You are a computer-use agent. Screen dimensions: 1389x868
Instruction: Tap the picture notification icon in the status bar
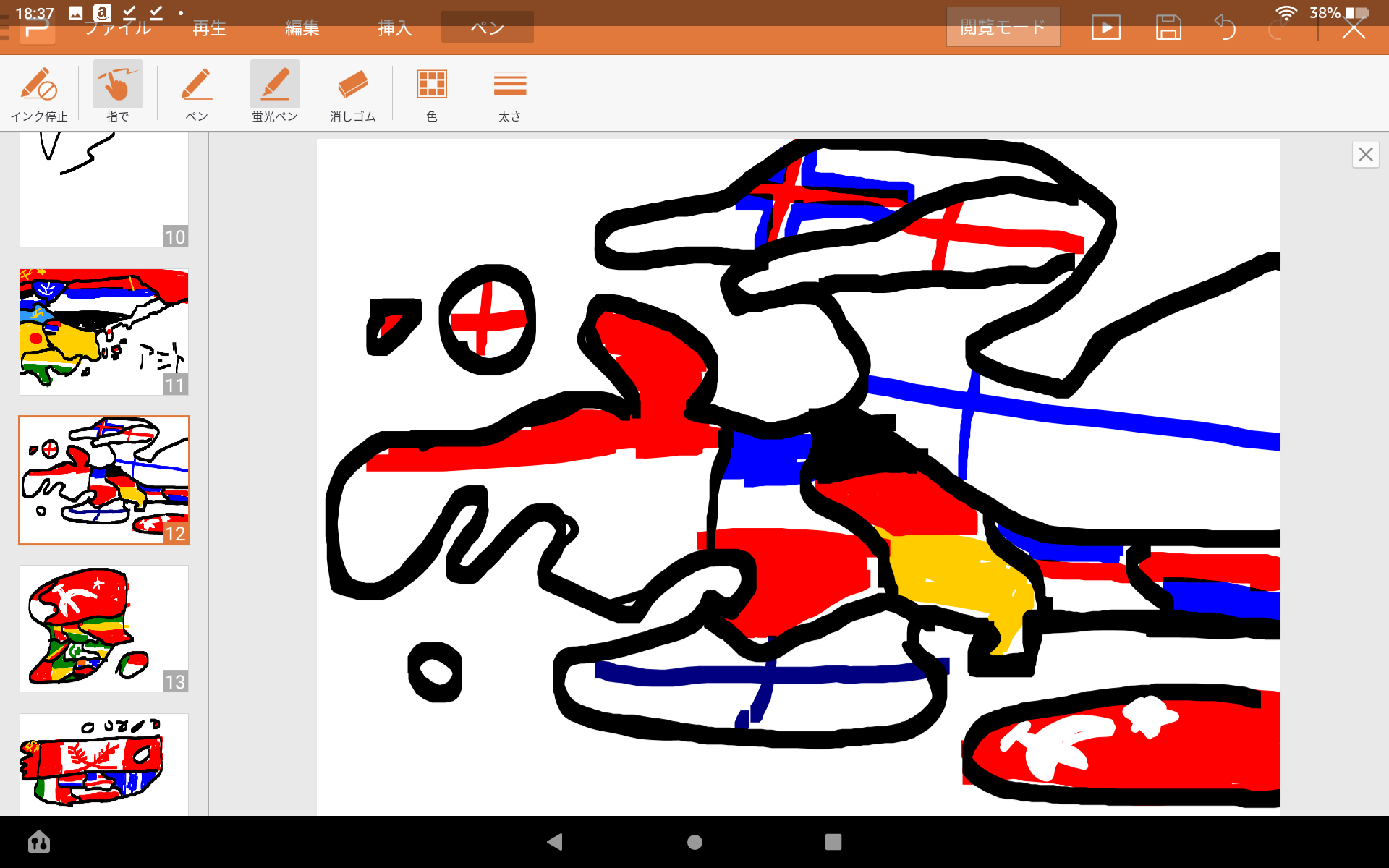pyautogui.click(x=76, y=13)
